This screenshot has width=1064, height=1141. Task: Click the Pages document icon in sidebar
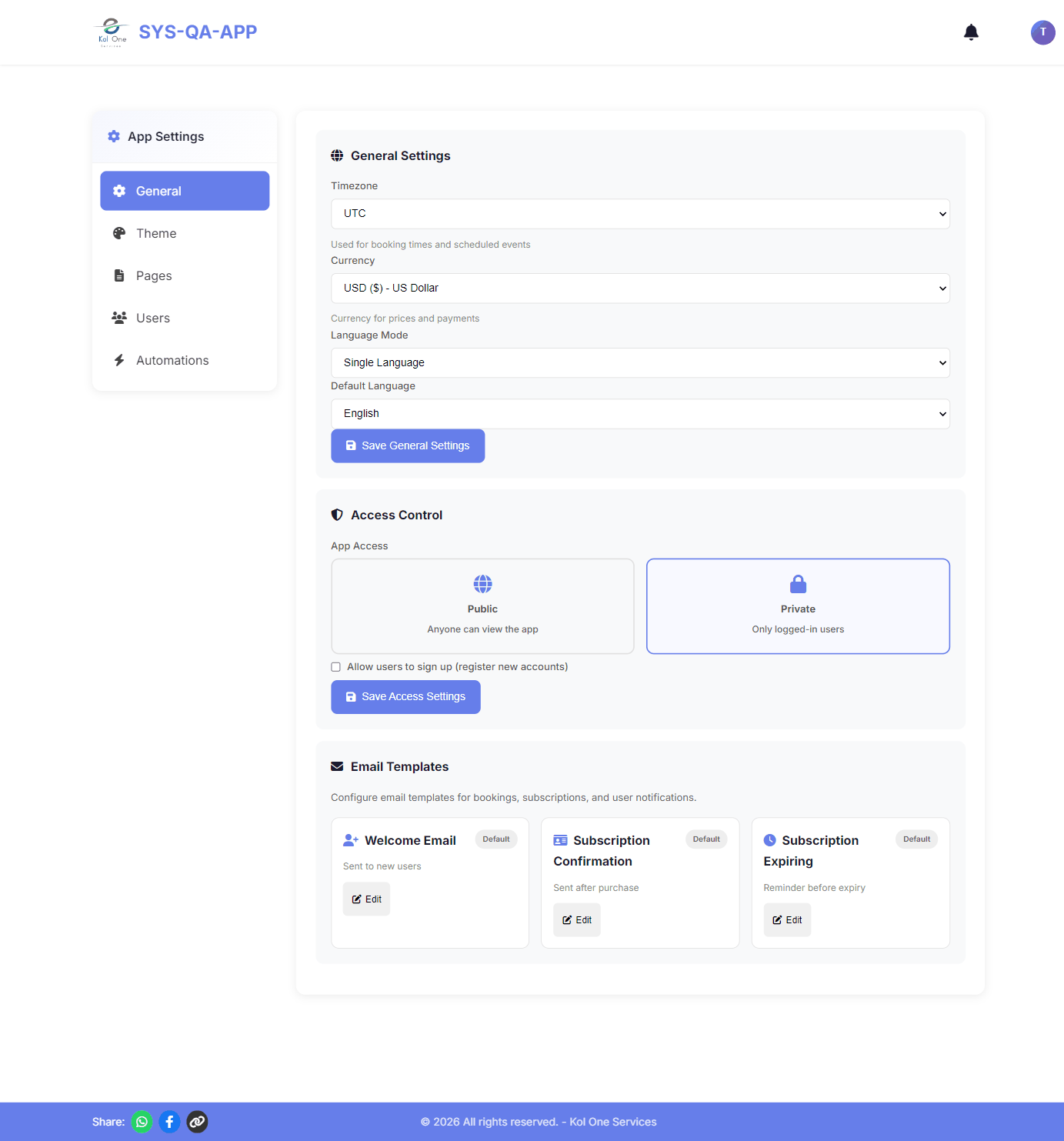[x=119, y=275]
